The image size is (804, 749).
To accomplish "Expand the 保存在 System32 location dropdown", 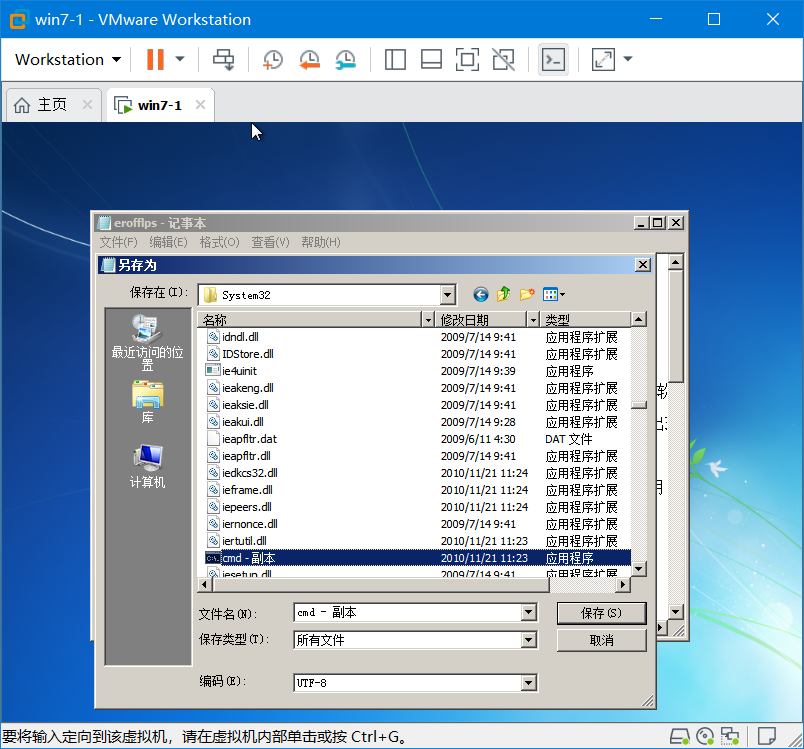I will coord(447,295).
